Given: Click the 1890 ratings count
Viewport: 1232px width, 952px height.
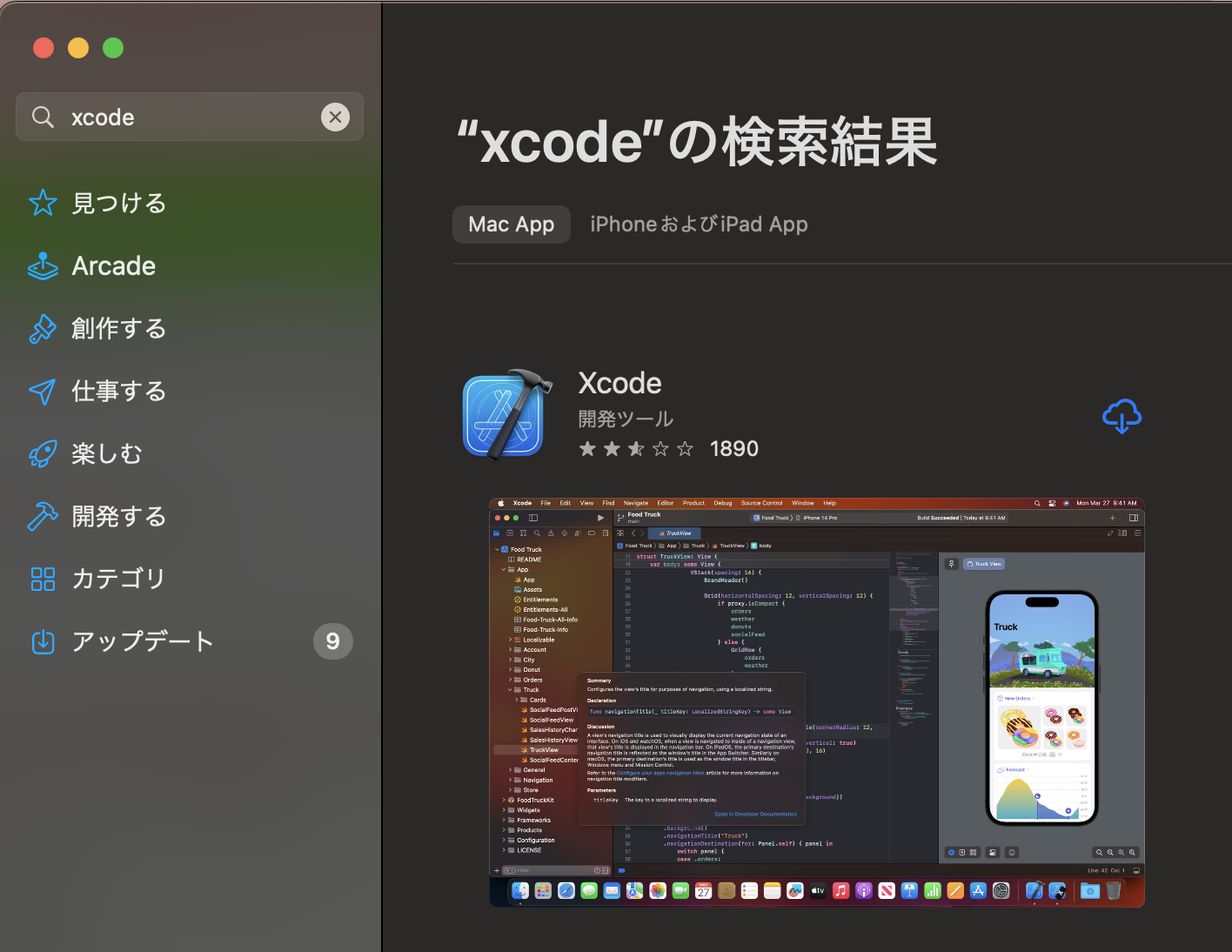Looking at the screenshot, I should (x=733, y=449).
